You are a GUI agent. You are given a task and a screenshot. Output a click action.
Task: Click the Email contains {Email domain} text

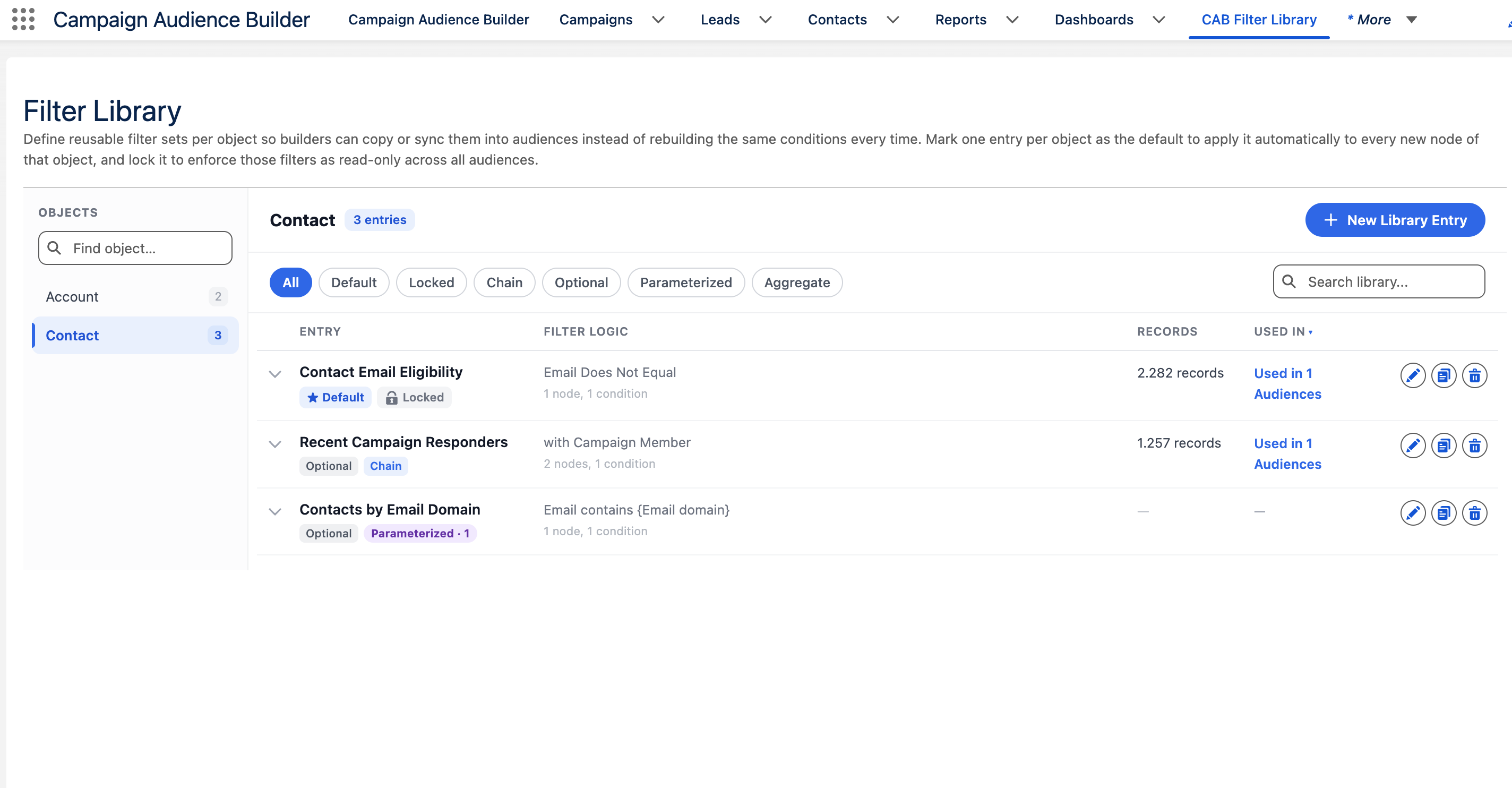pyautogui.click(x=636, y=510)
